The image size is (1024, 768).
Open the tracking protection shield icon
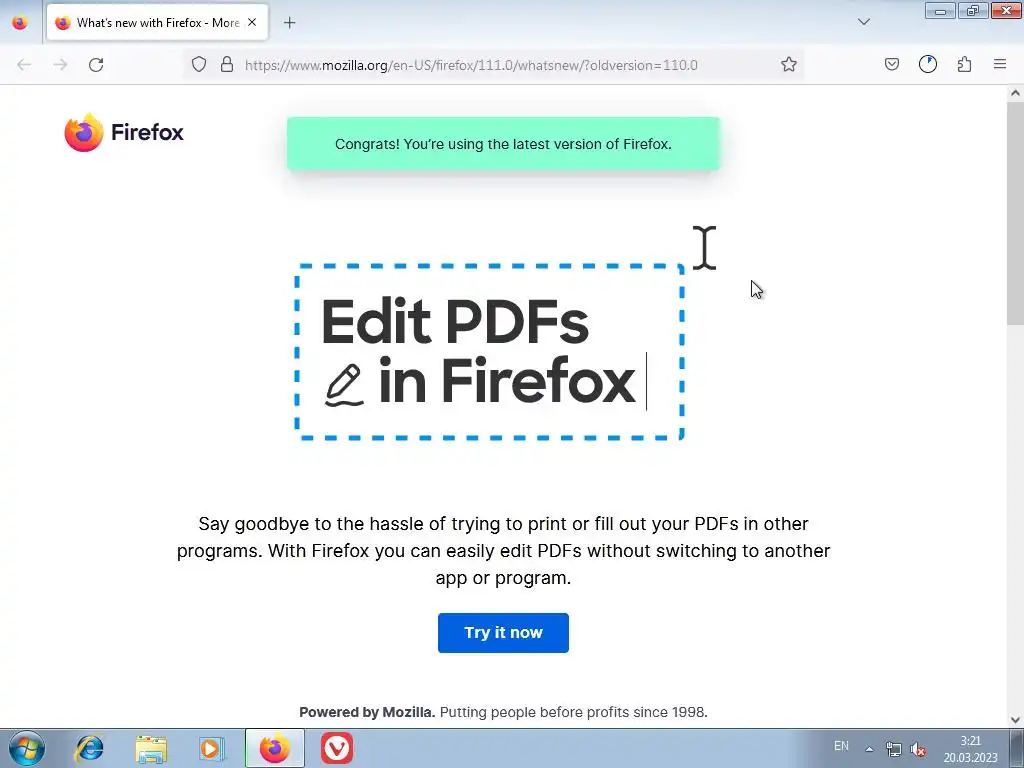(x=199, y=64)
